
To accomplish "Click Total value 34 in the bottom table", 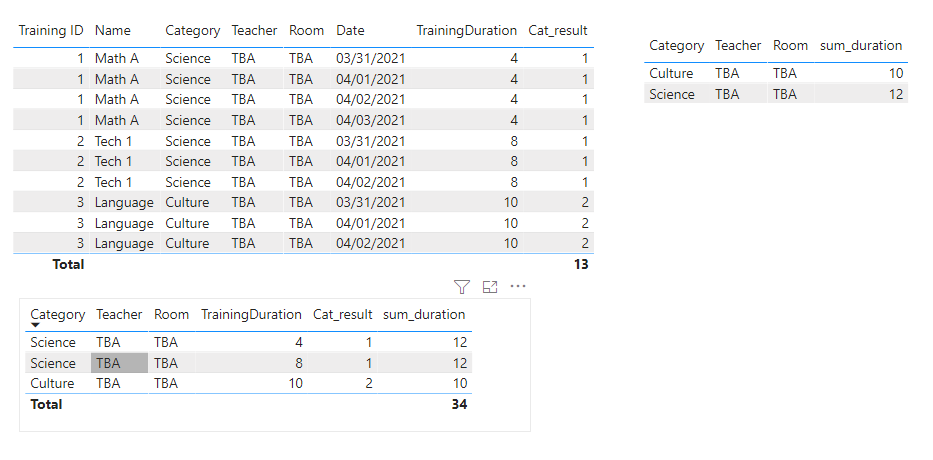I will tap(459, 405).
